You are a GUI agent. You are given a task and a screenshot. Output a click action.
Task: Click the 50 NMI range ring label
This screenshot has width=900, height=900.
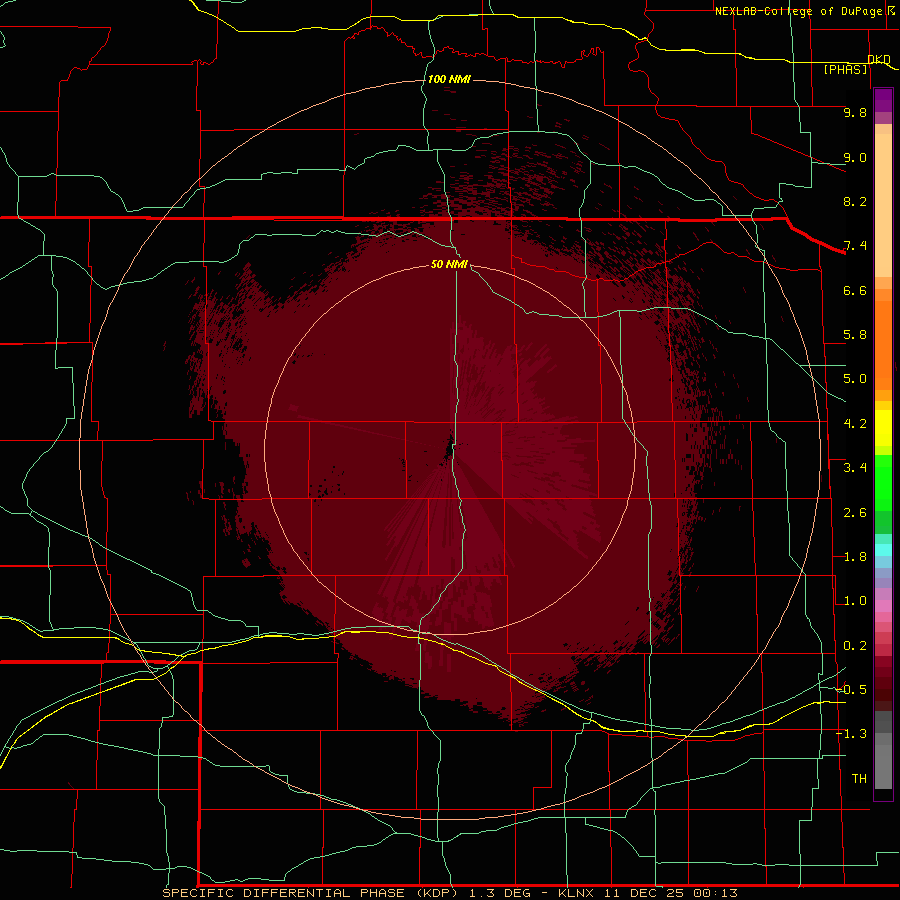pos(449,264)
